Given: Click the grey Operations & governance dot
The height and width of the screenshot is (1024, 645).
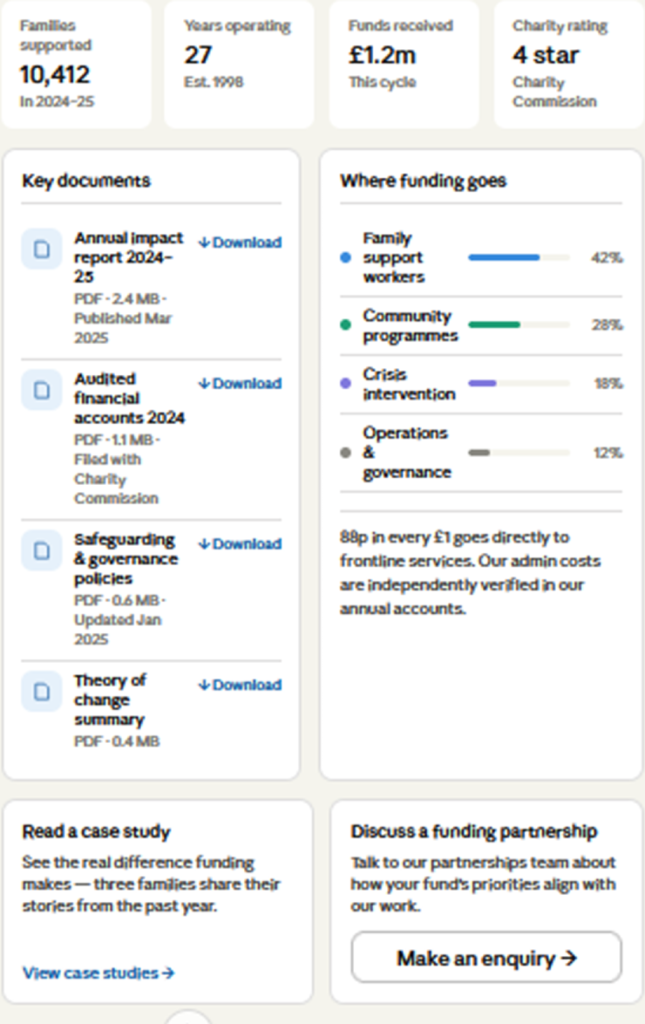Looking at the screenshot, I should tap(346, 452).
